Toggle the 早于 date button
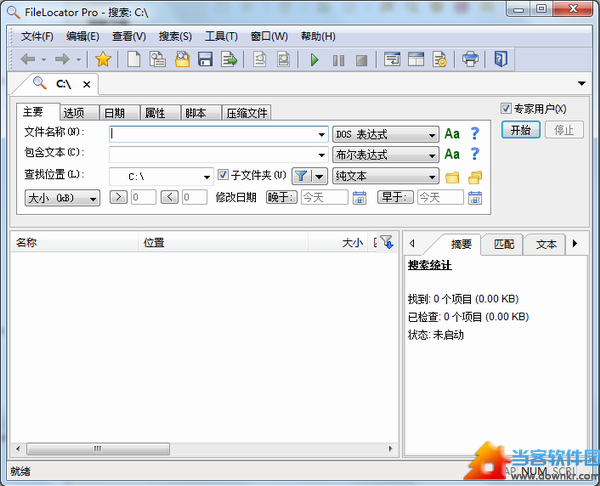This screenshot has width=600, height=486. coord(395,197)
